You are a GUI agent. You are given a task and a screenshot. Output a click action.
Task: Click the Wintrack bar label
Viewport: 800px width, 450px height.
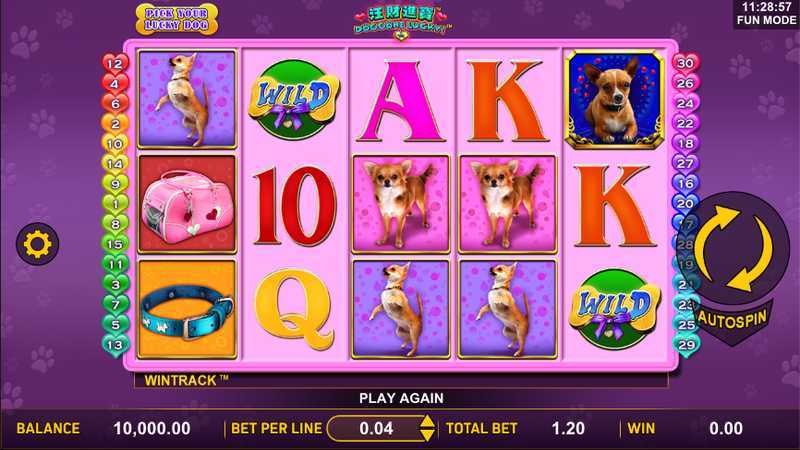(187, 380)
